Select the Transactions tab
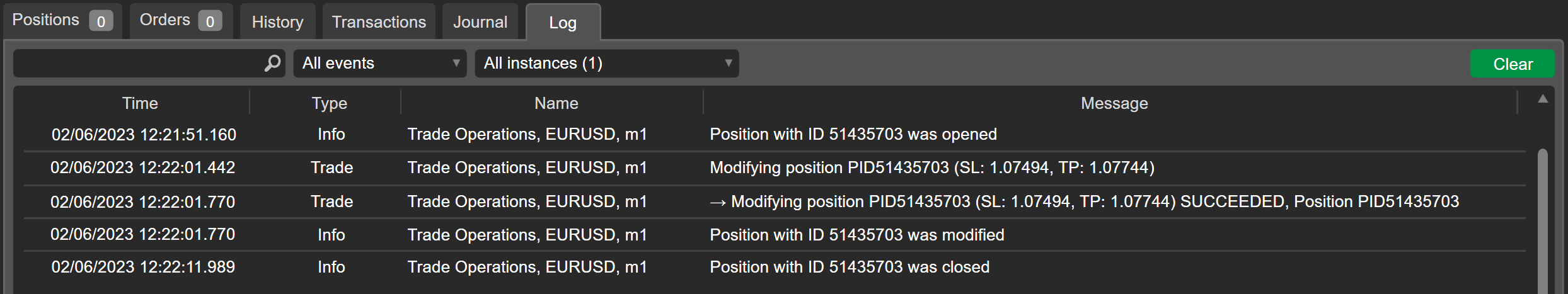The height and width of the screenshot is (294, 1568). tap(379, 22)
